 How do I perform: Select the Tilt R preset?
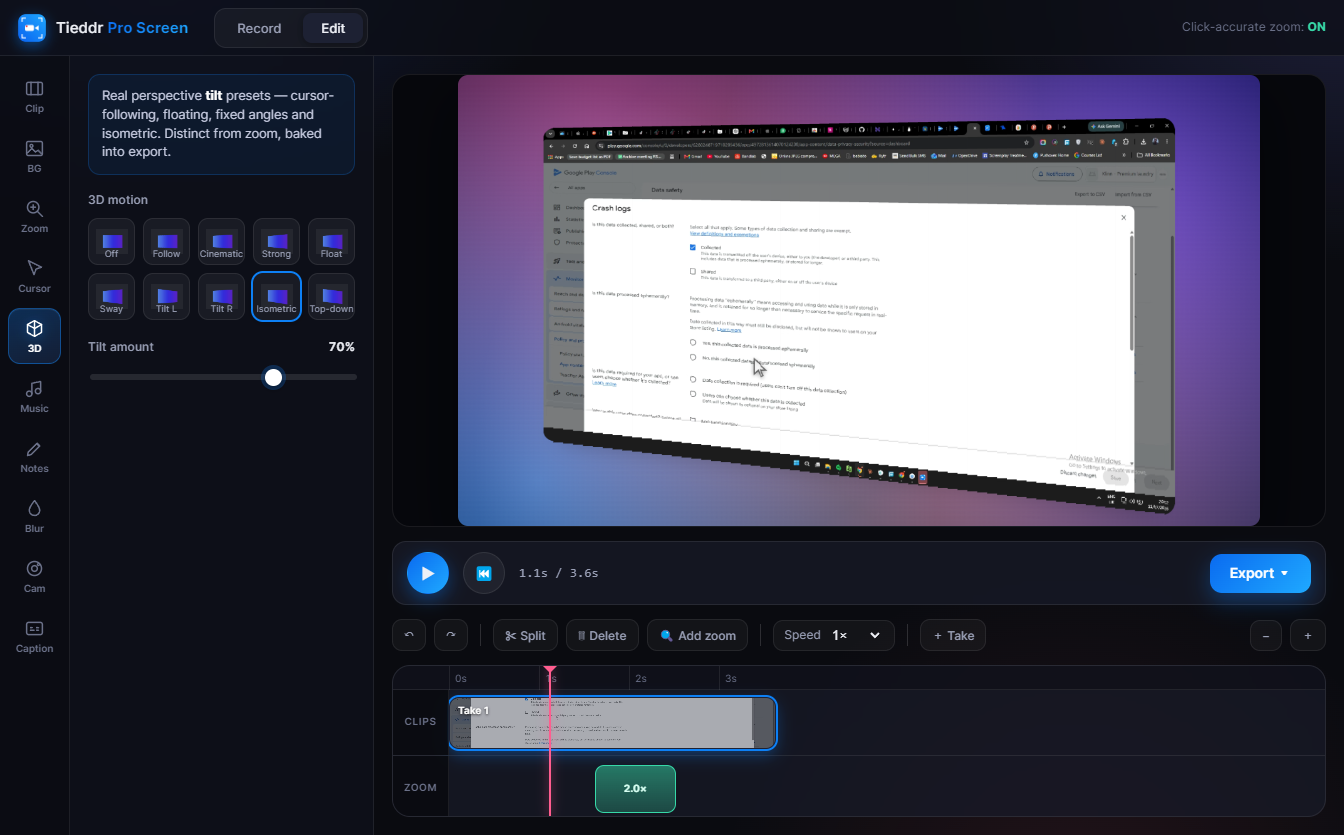coord(221,296)
